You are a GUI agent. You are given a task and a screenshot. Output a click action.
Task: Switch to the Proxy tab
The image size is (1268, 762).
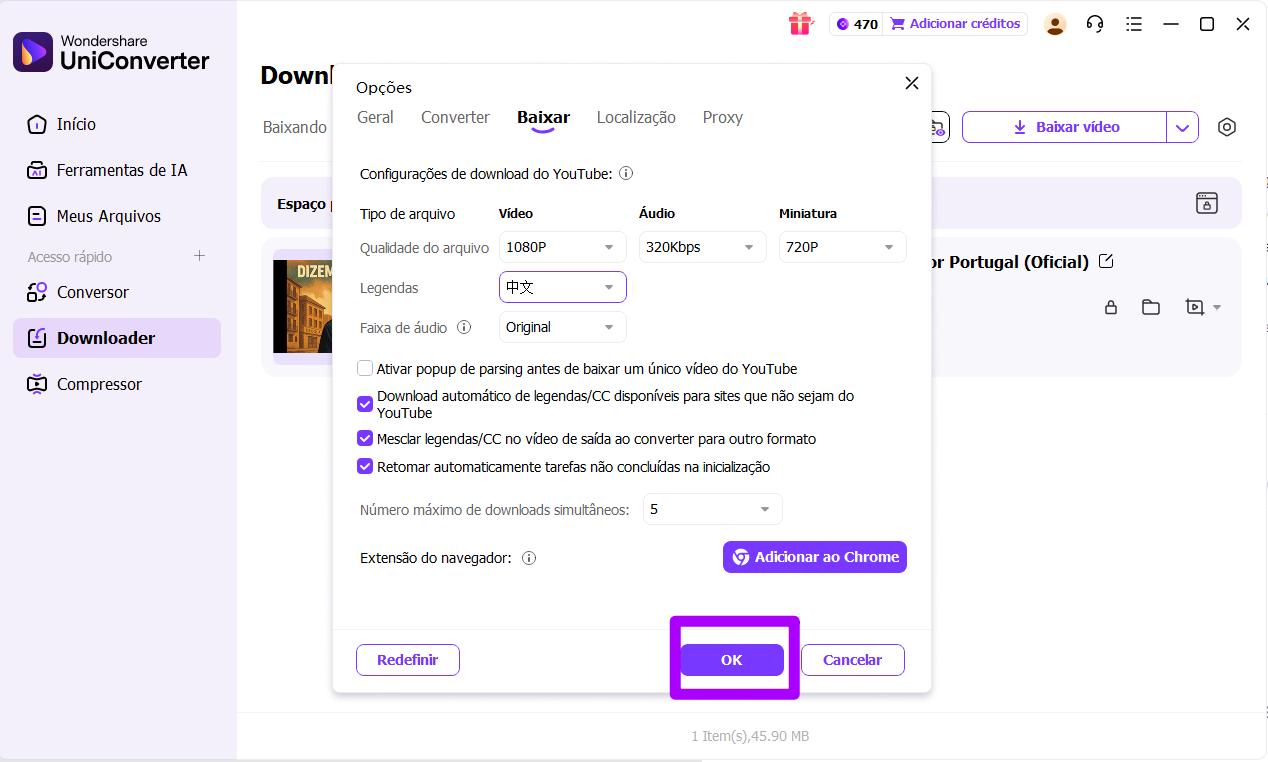click(722, 117)
